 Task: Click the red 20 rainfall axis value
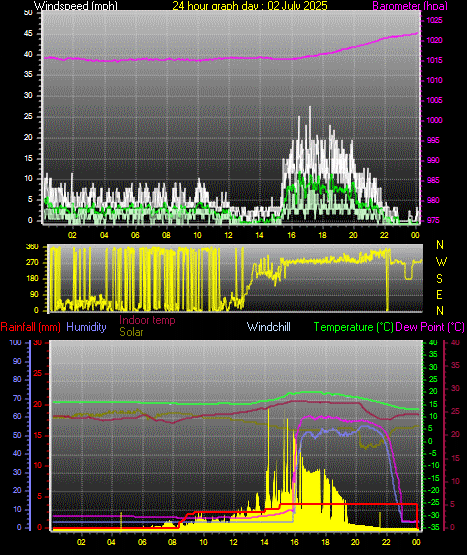click(x=38, y=404)
